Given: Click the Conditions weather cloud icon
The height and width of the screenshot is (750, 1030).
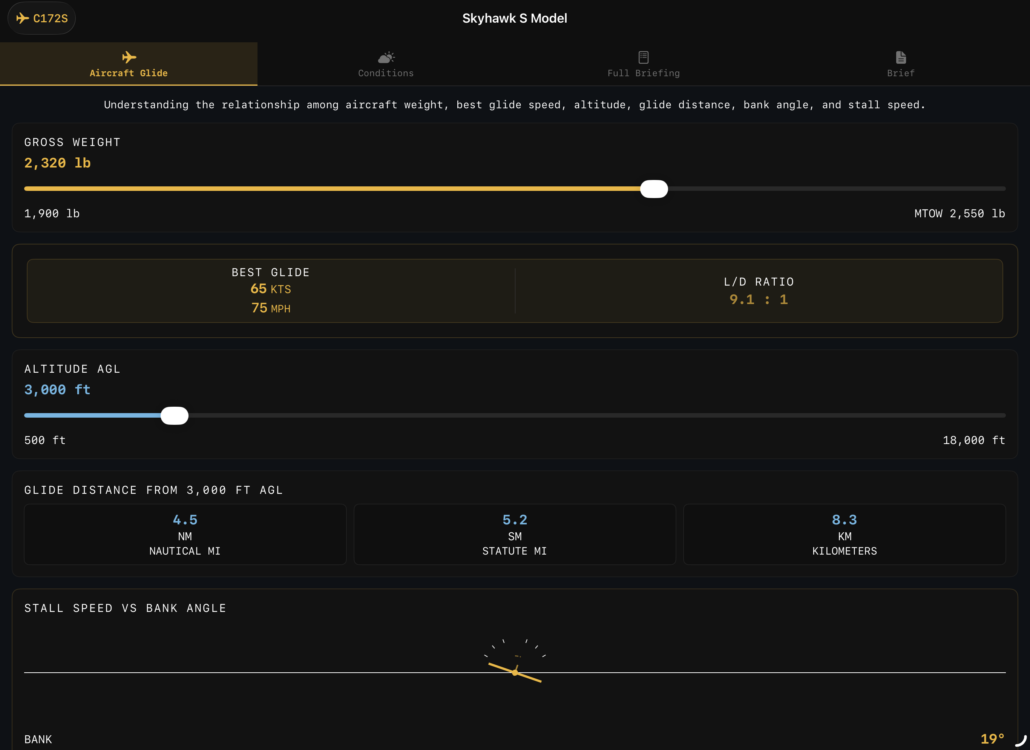Looking at the screenshot, I should pyautogui.click(x=386, y=57).
